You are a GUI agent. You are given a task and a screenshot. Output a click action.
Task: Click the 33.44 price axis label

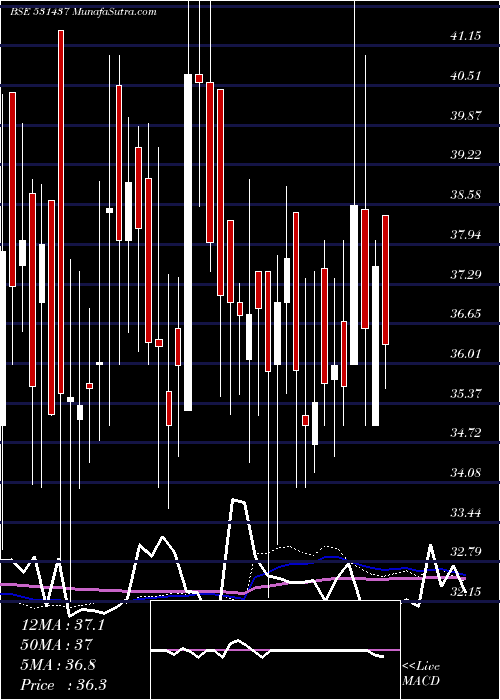[x=466, y=512]
